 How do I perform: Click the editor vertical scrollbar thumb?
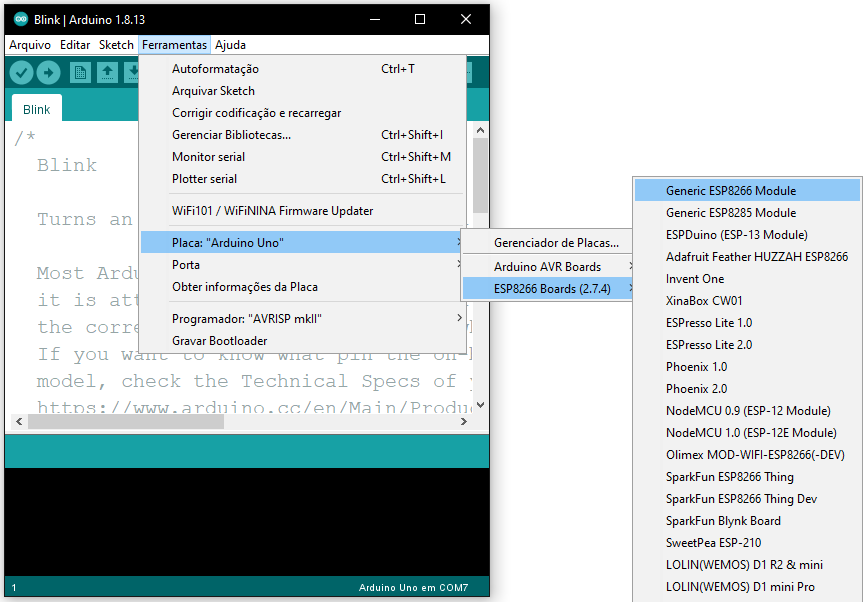click(480, 175)
